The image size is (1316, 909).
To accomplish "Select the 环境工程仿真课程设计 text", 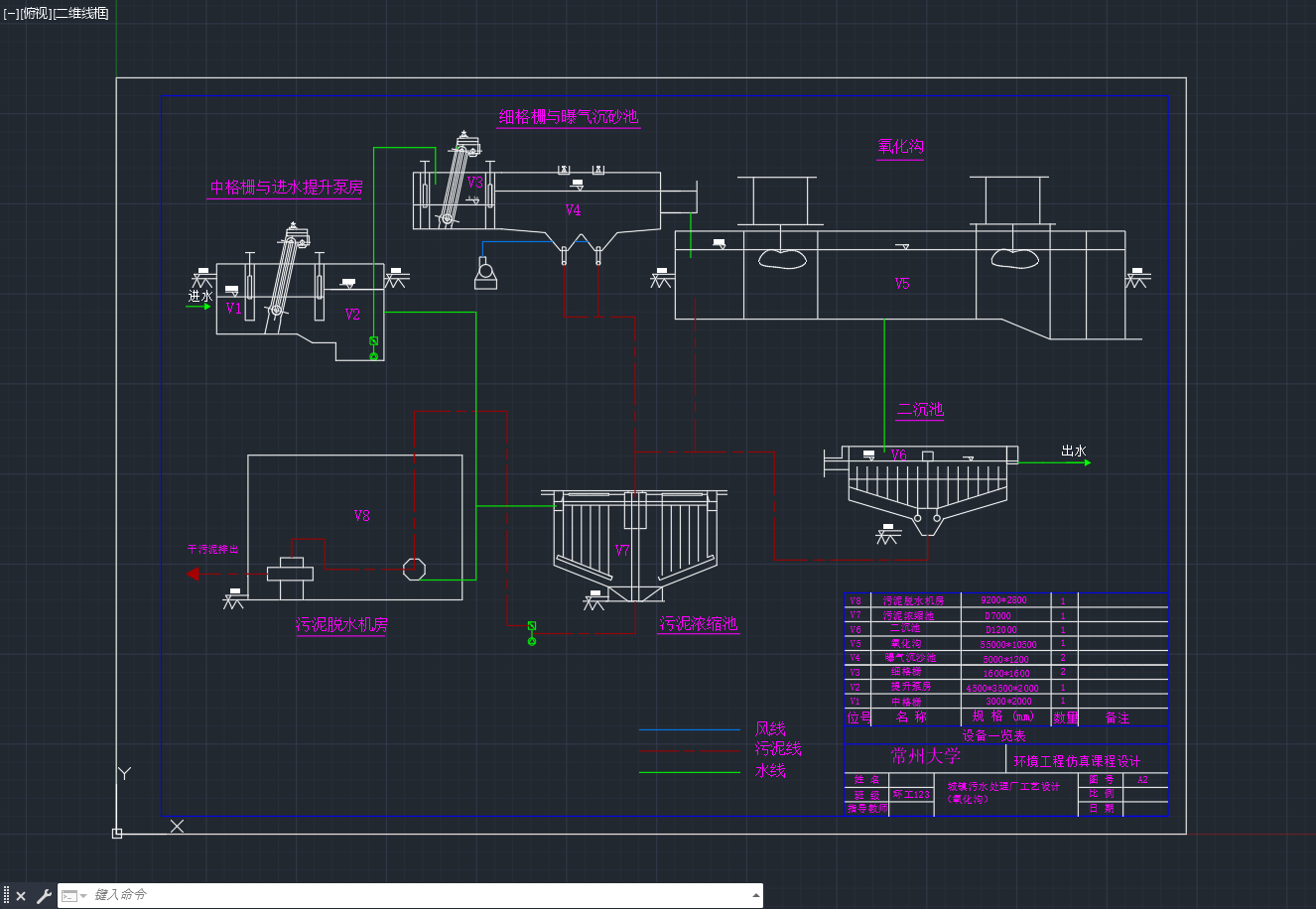I will click(1077, 761).
